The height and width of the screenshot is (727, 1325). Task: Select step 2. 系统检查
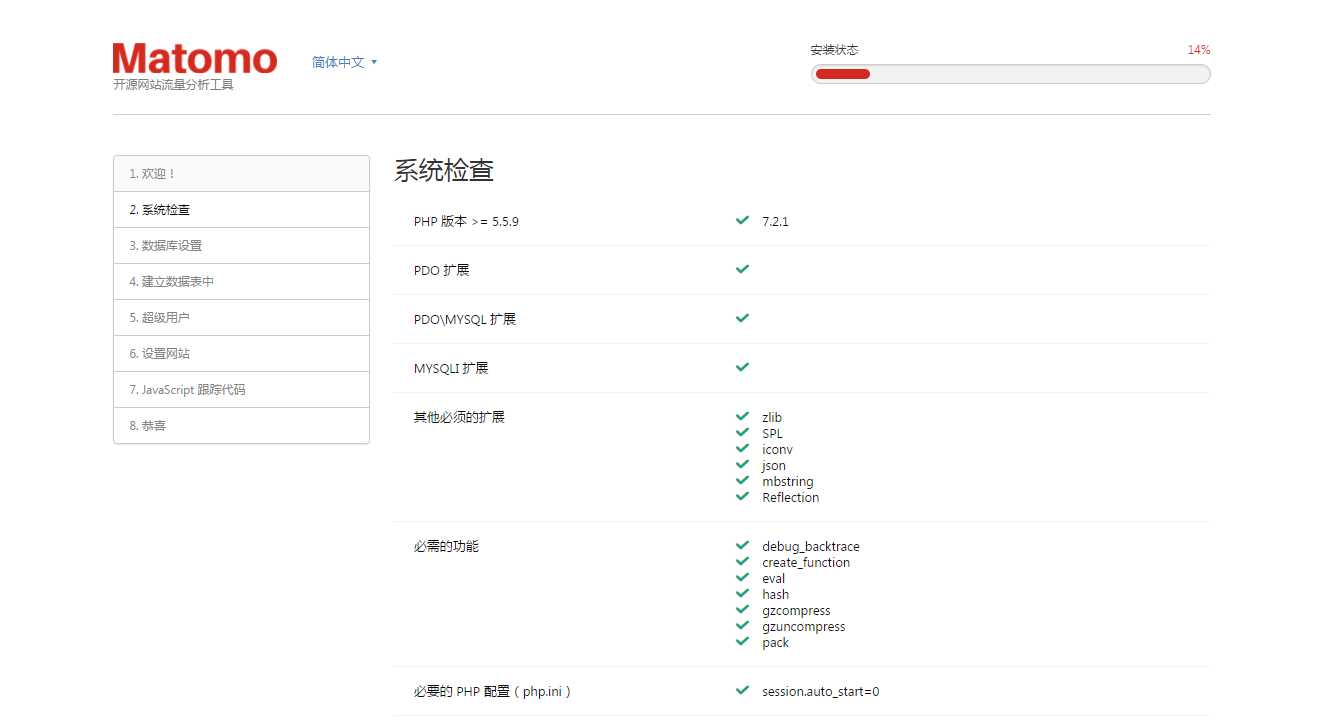(241, 210)
